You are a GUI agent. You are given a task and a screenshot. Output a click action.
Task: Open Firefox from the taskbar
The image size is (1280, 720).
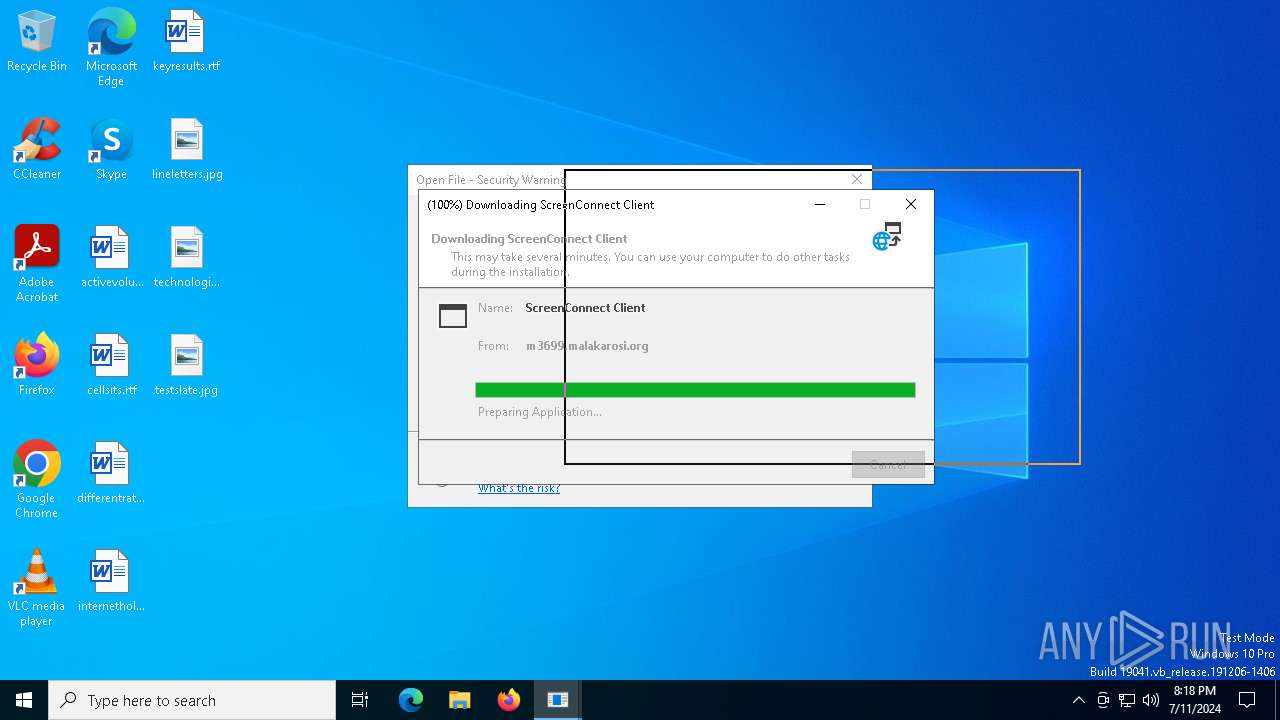[509, 700]
